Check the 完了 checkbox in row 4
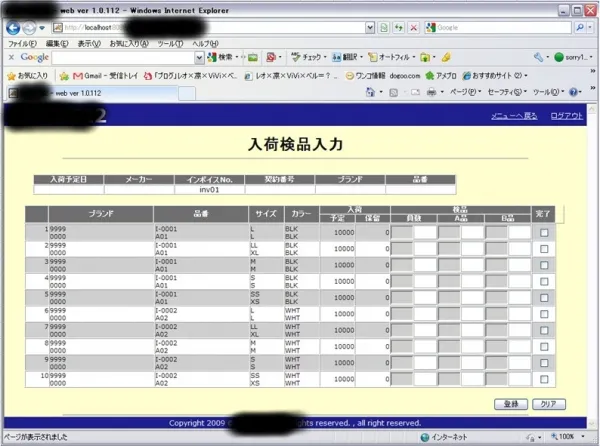 point(544,282)
